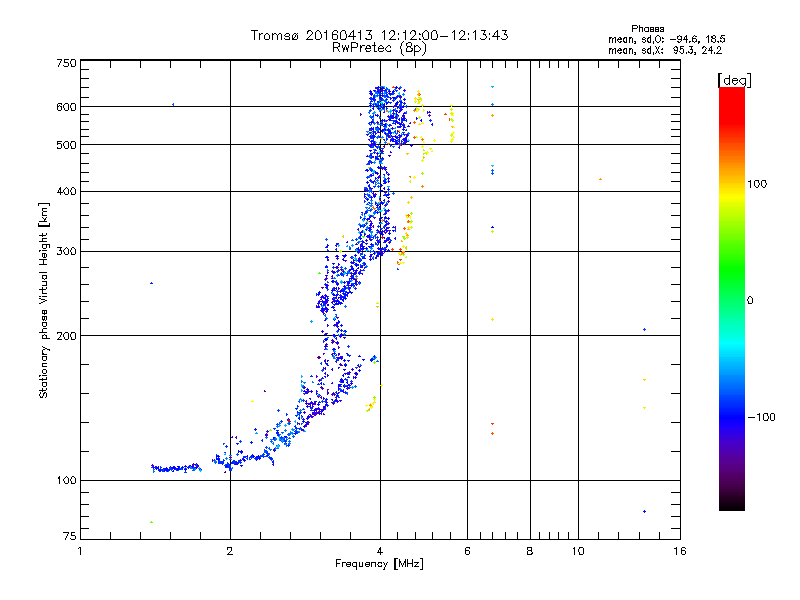
Task: Click the 'Phases' header text
Action: tap(647, 29)
